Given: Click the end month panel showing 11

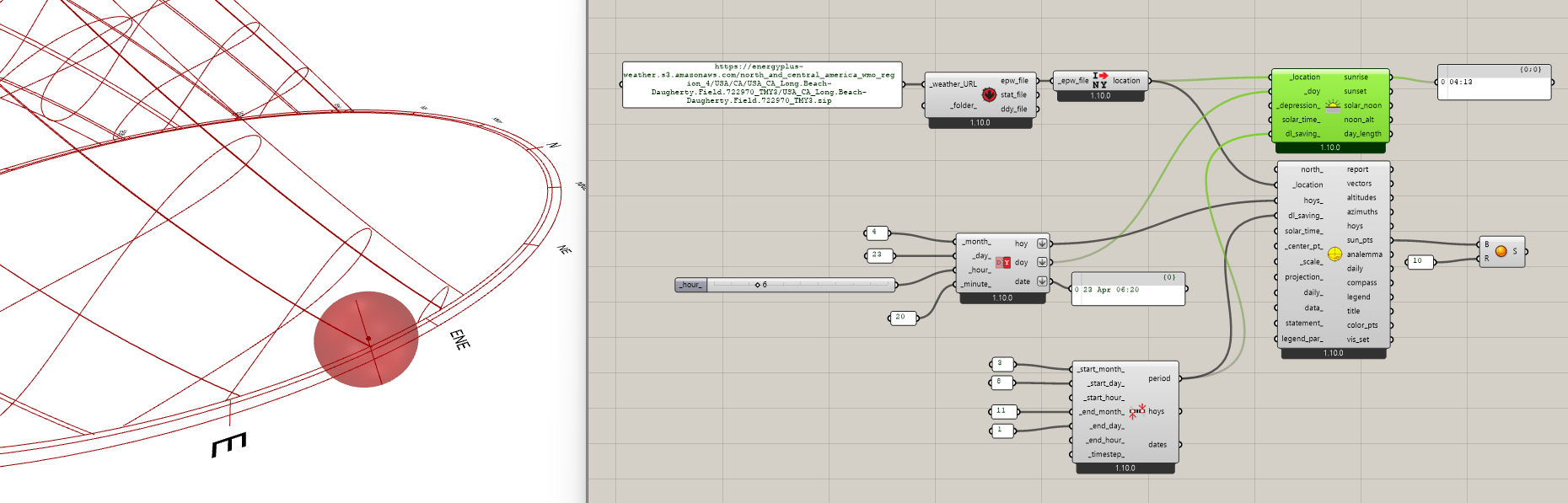Looking at the screenshot, I should pos(1003,411).
